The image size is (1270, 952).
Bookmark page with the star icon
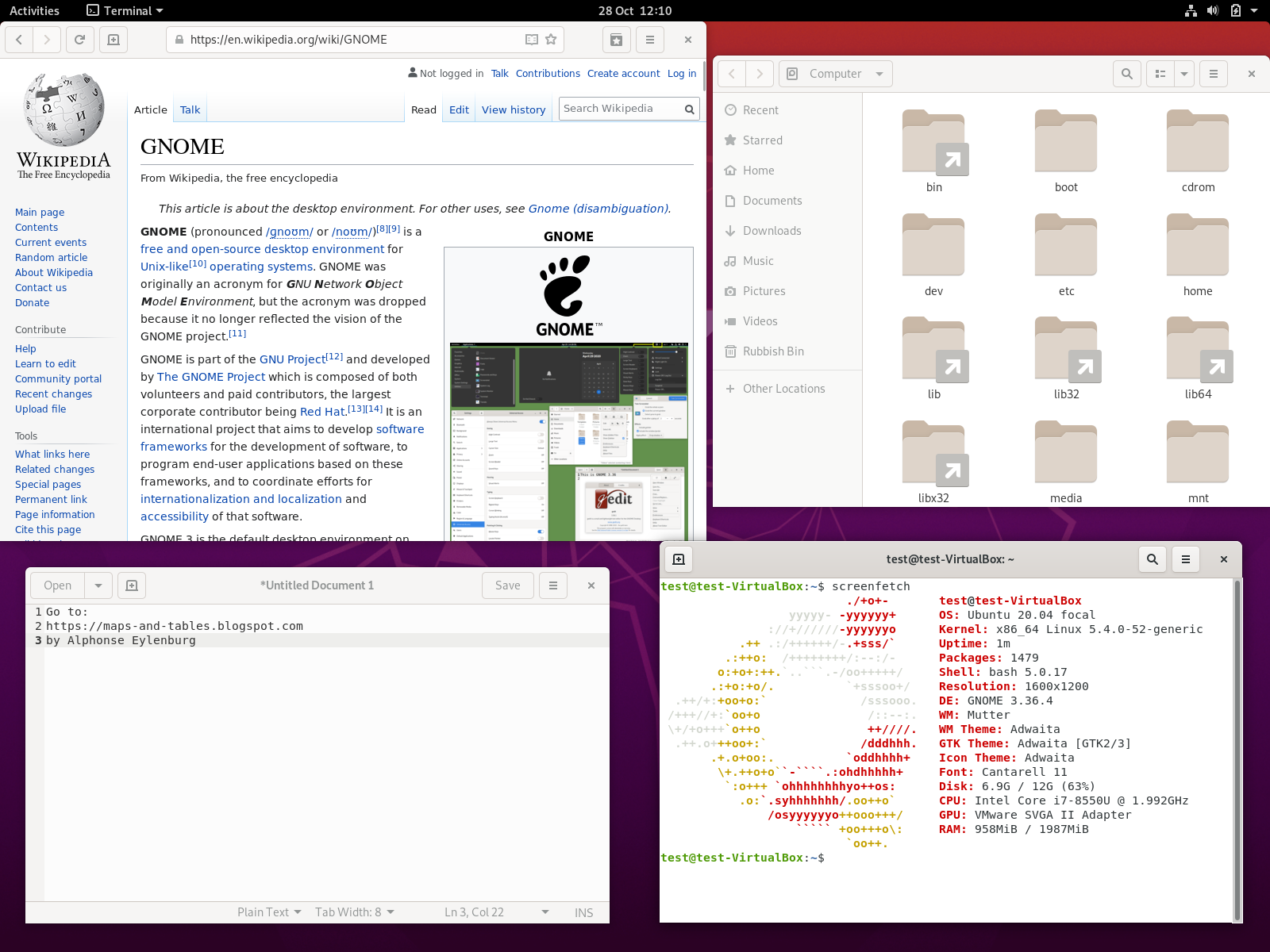pyautogui.click(x=551, y=40)
